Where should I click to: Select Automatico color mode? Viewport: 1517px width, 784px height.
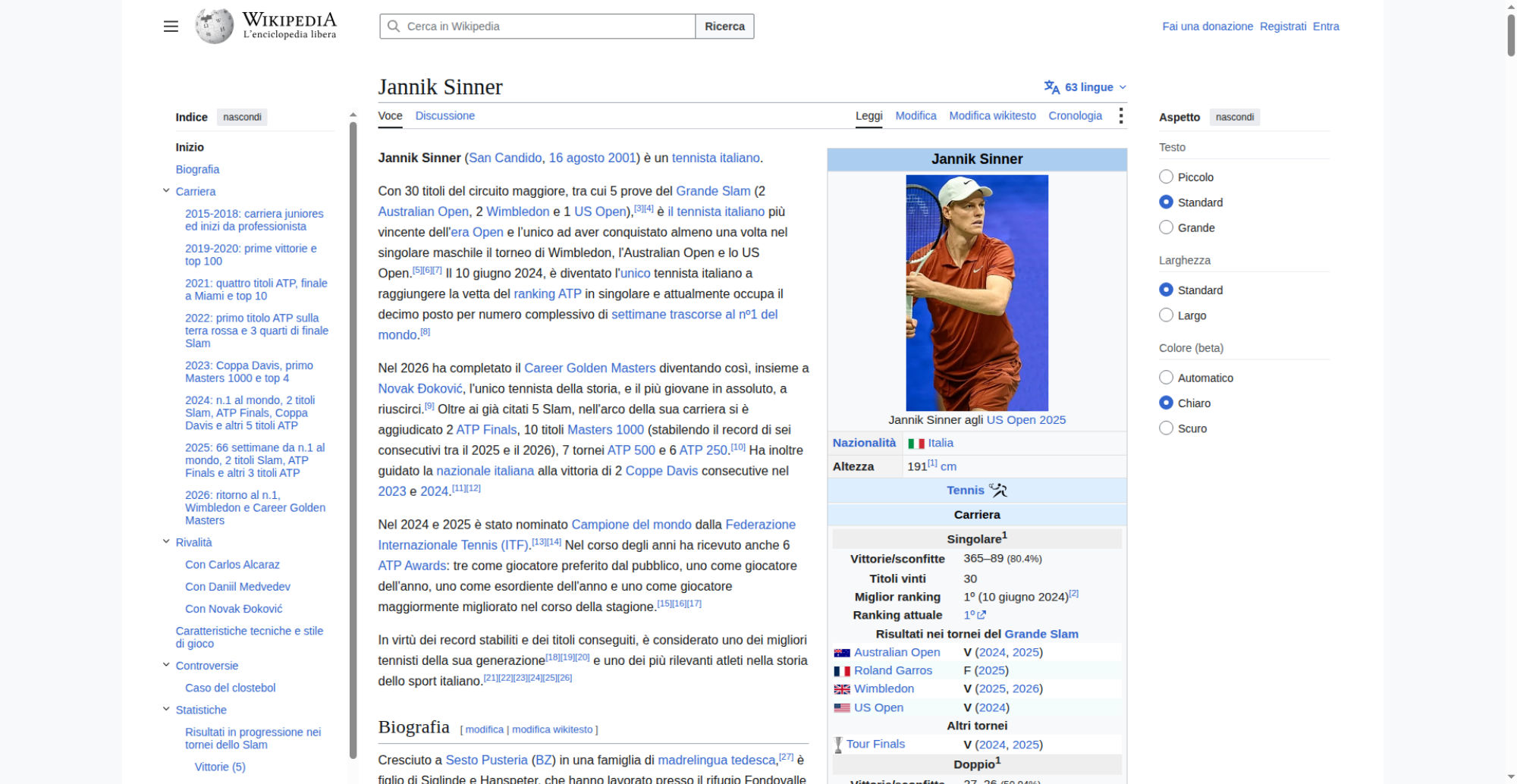coord(1167,378)
